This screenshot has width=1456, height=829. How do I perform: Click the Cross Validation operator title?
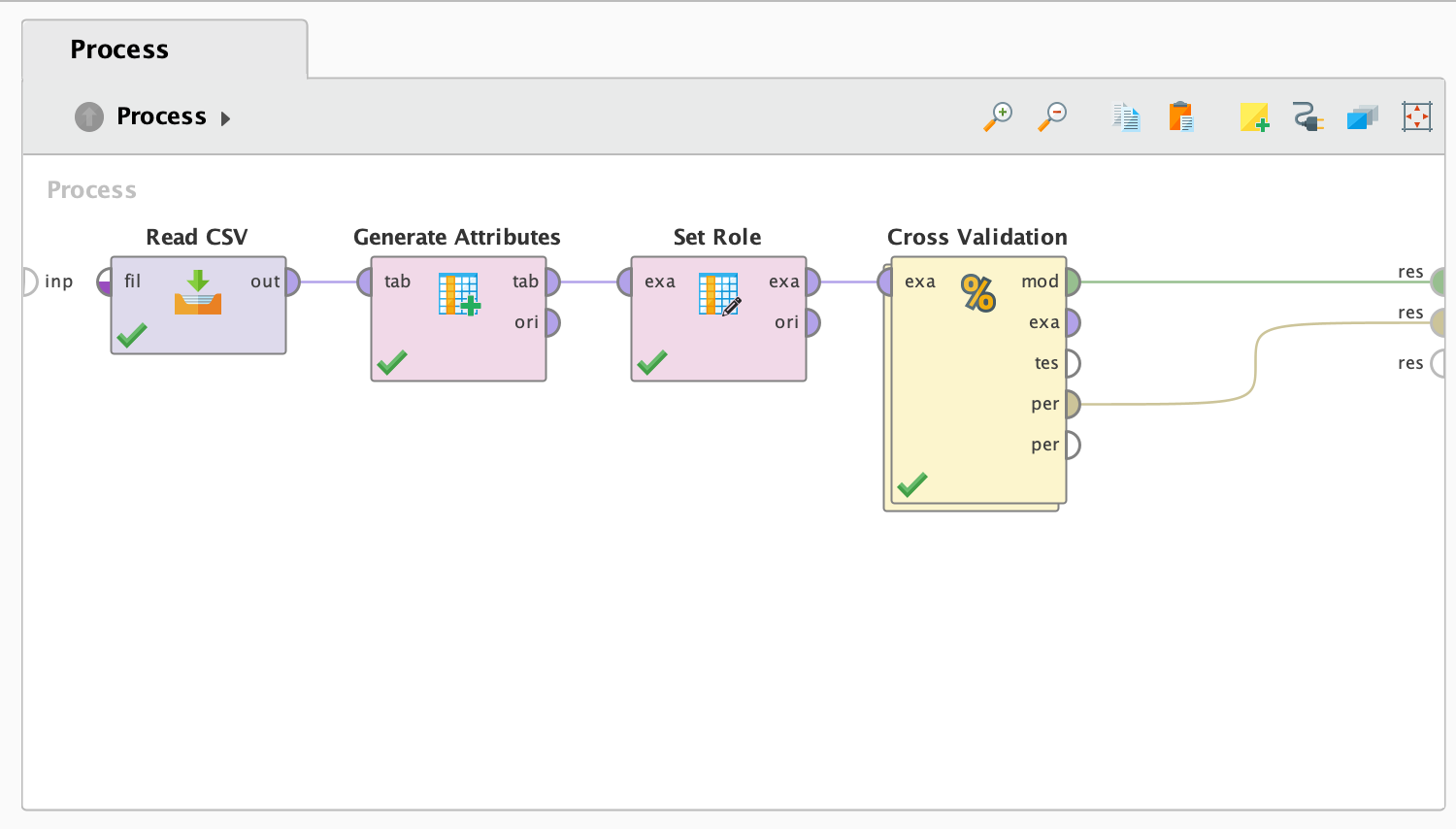pyautogui.click(x=977, y=237)
